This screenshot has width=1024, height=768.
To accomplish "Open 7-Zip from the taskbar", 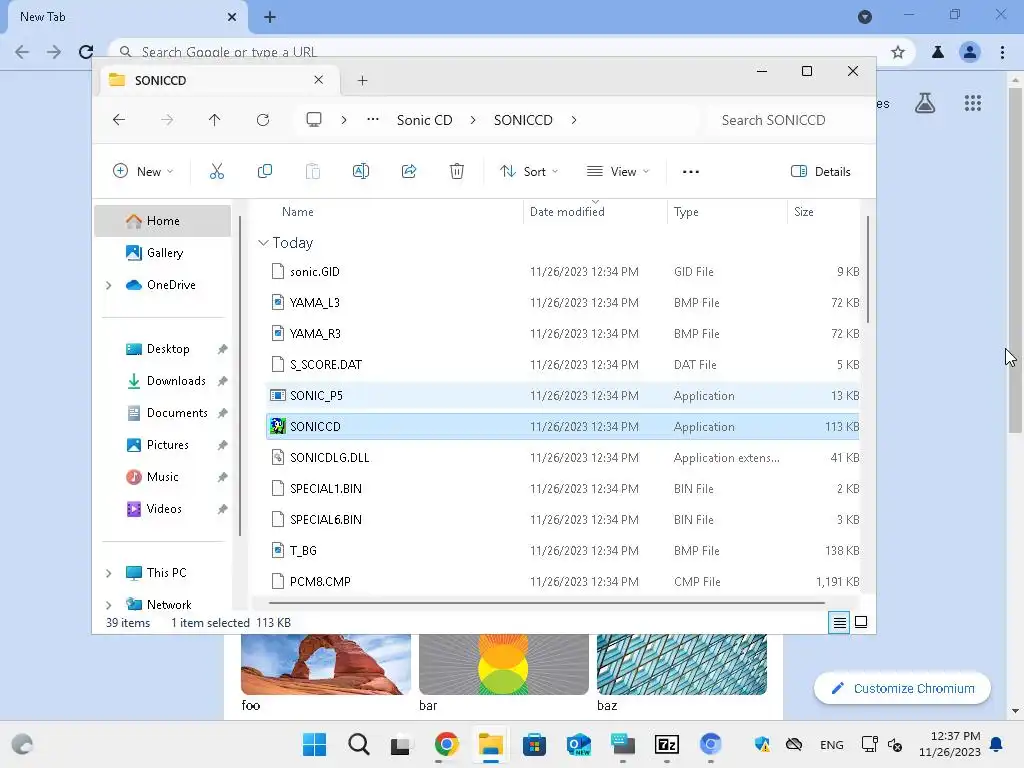I will pos(667,744).
